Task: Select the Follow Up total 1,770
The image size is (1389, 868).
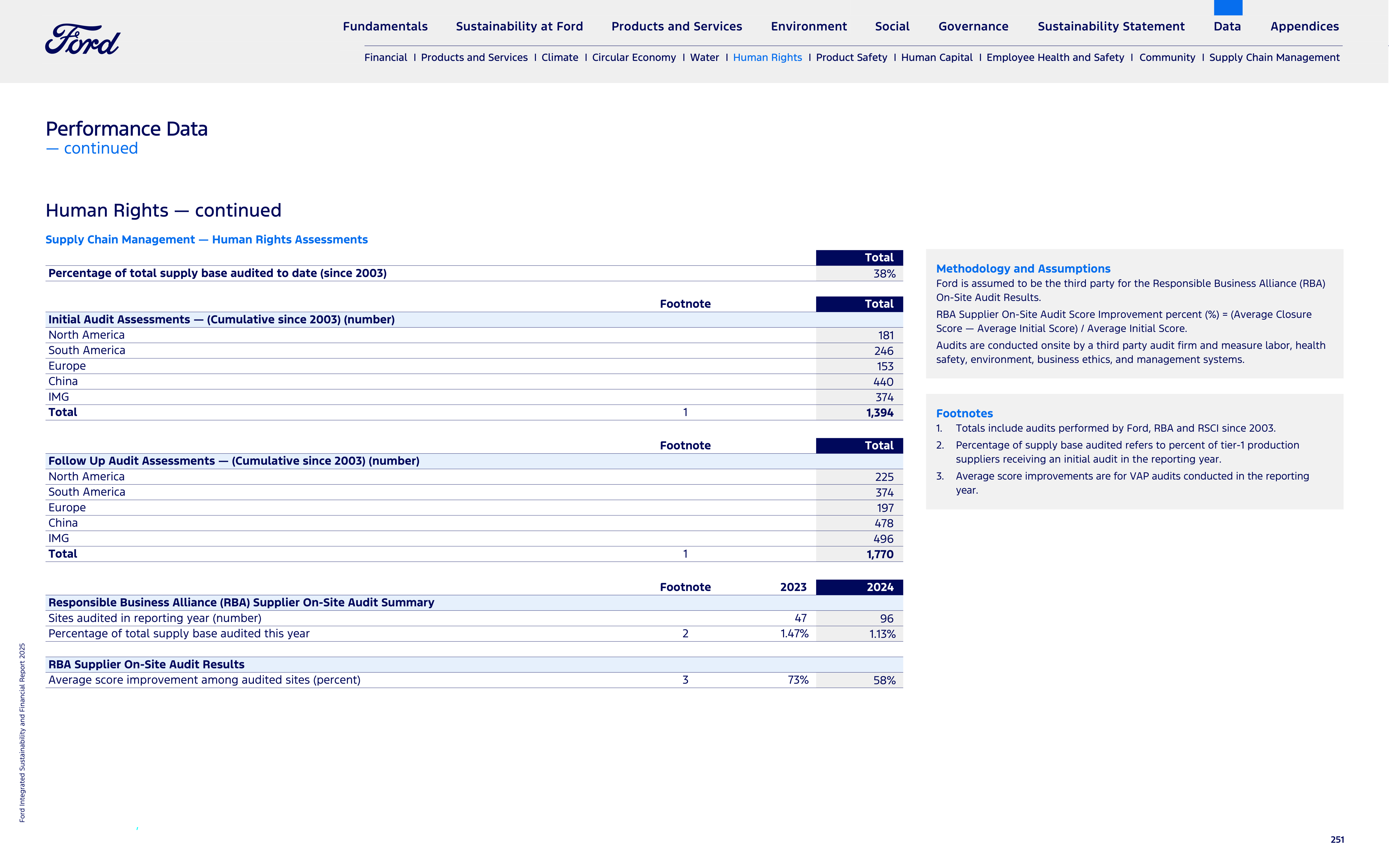Action: point(880,555)
